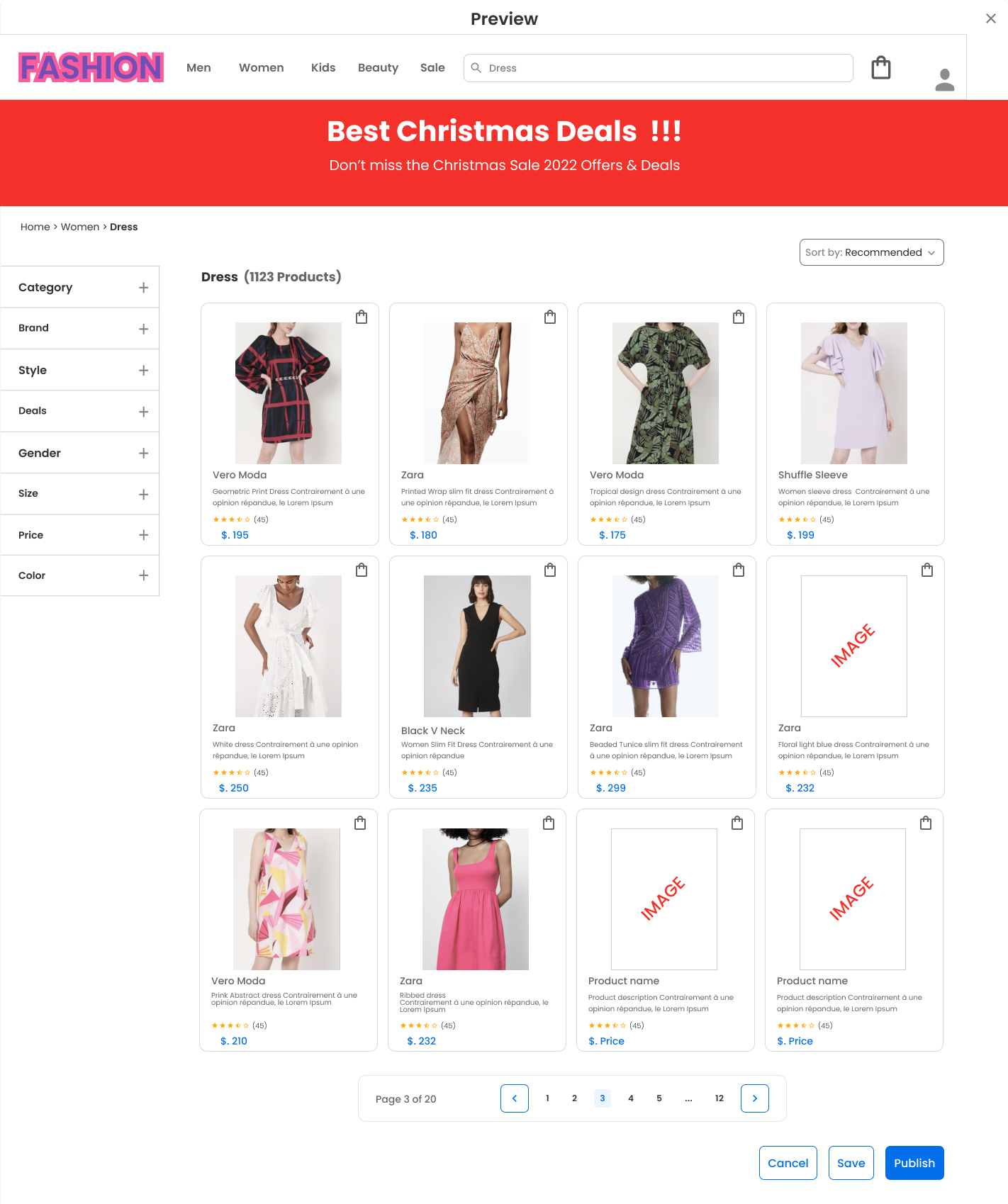Close the Preview window
1008x1204 pixels.
coord(991,18)
